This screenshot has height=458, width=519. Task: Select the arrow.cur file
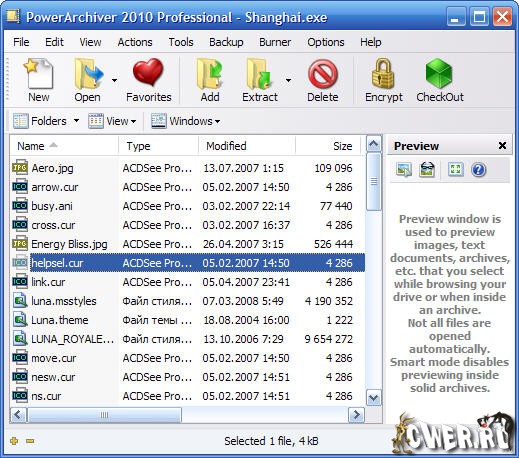tap(55, 187)
